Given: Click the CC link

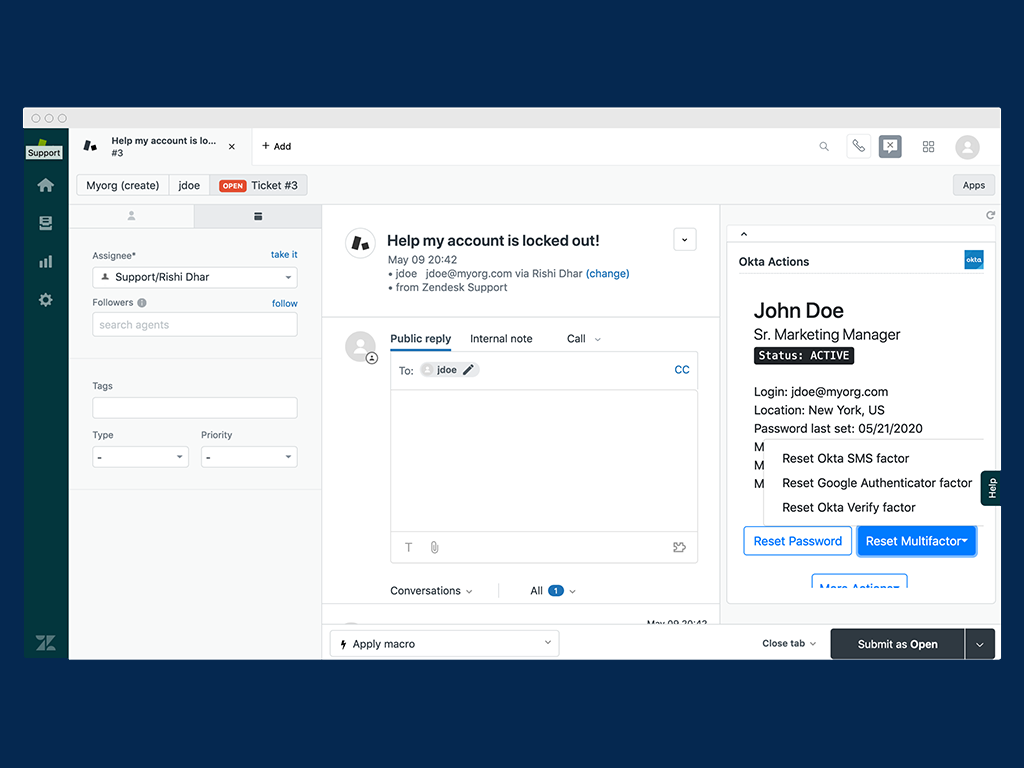Looking at the screenshot, I should (682, 370).
